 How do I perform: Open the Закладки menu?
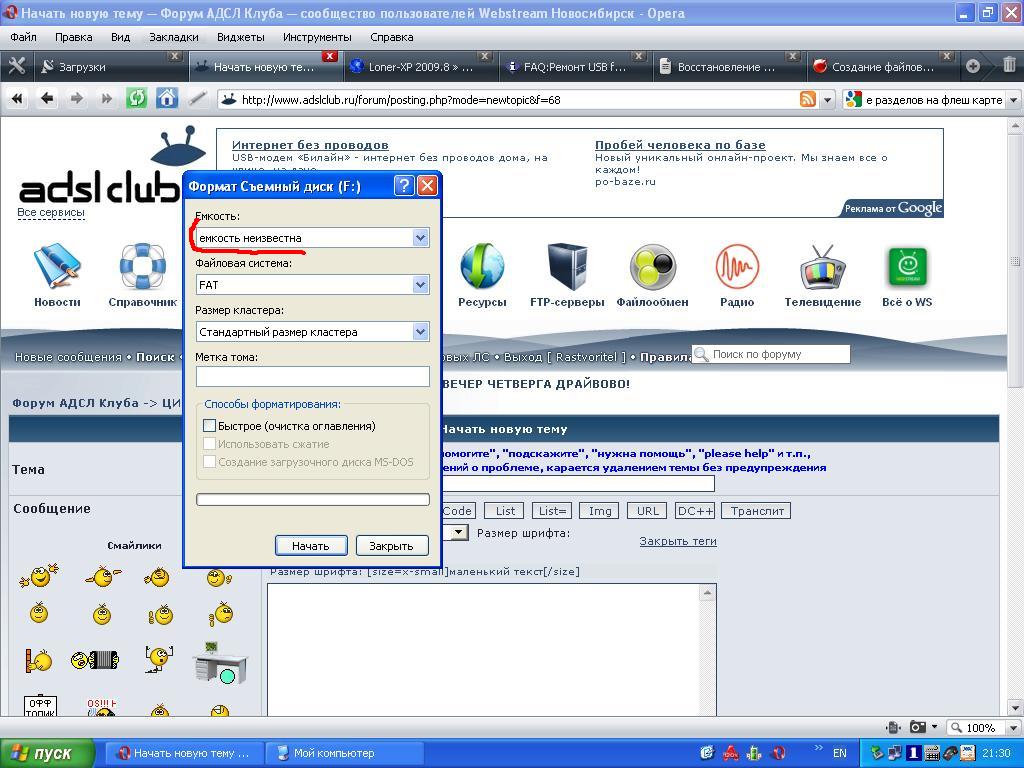click(173, 37)
